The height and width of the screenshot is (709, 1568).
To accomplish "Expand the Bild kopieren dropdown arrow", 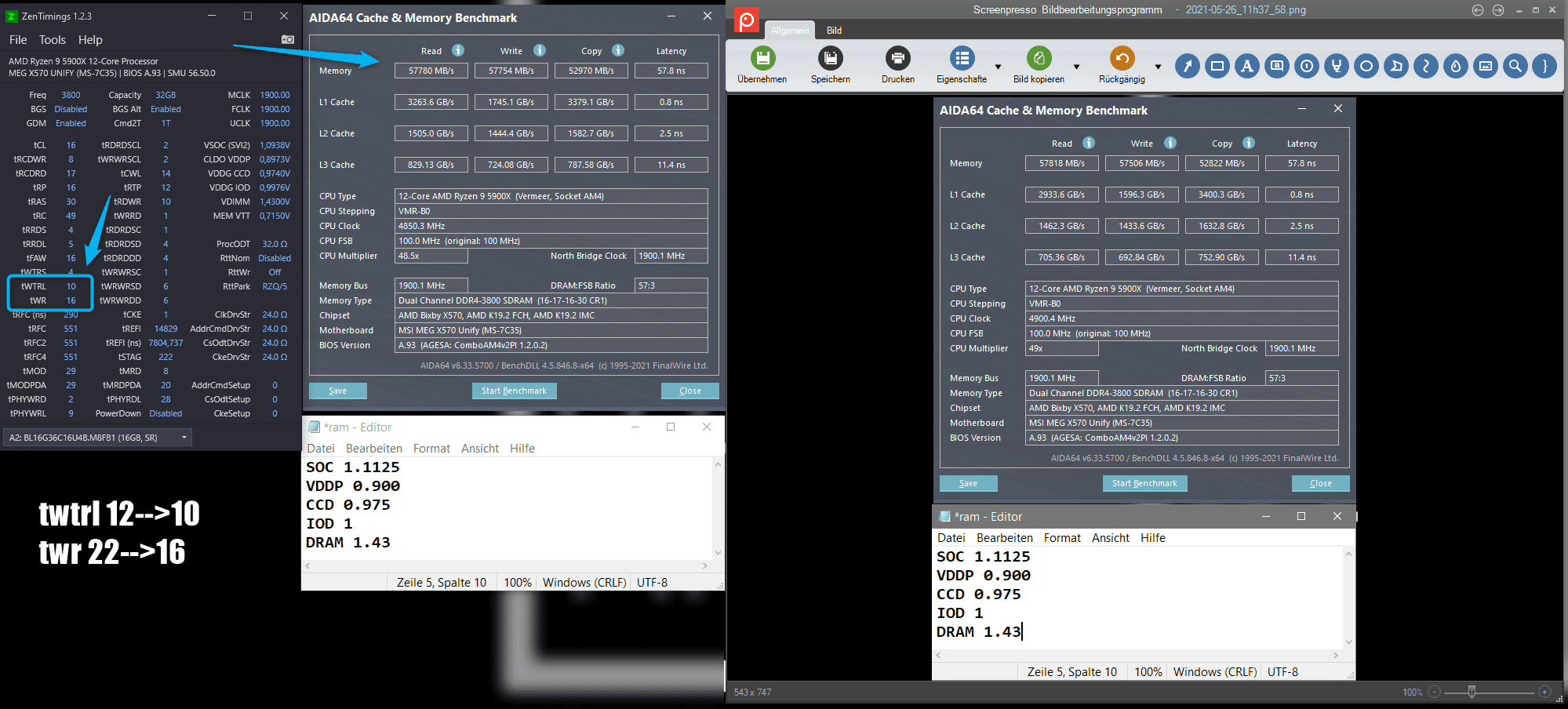I will pos(1076,67).
